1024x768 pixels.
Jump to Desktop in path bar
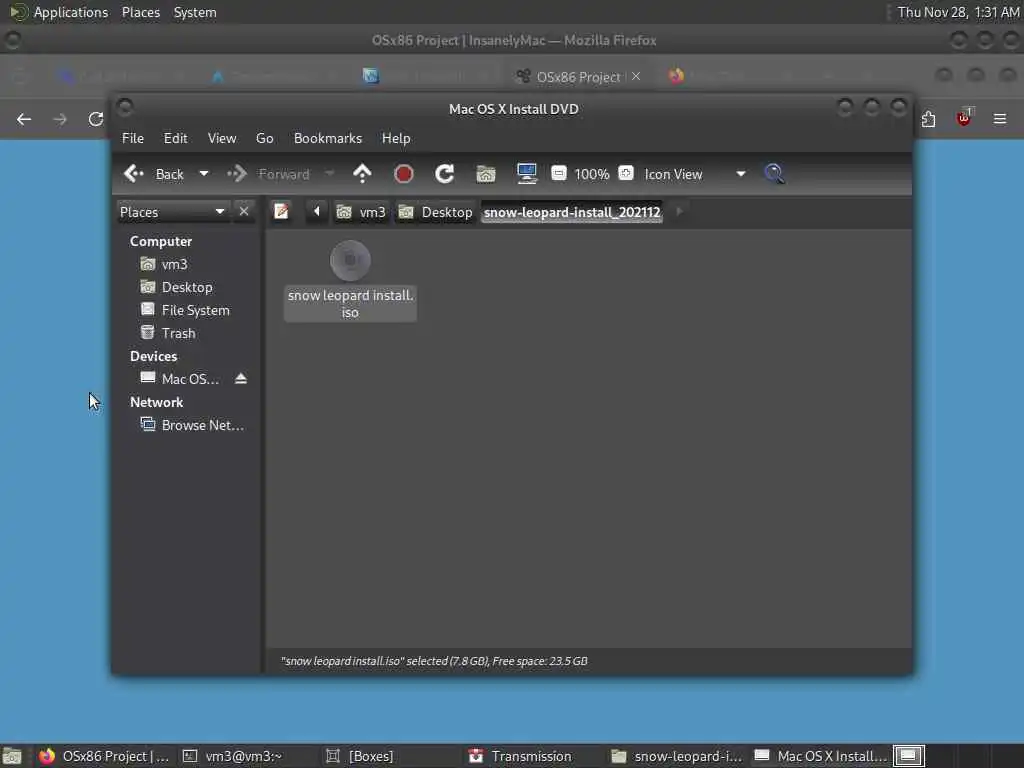(x=436, y=212)
